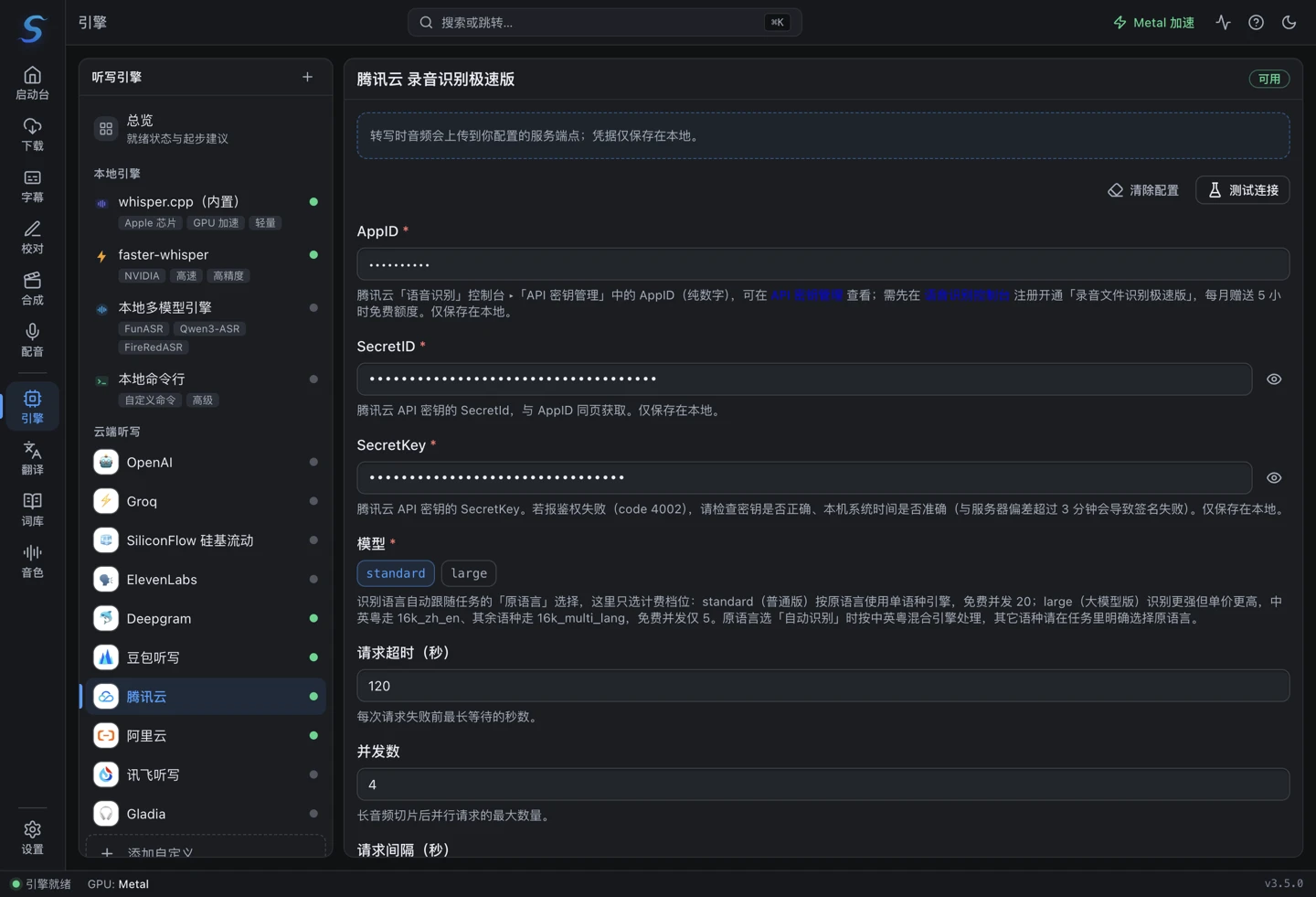Reveal SecretID with the eye icon
Viewport: 1316px width, 897px height.
click(1274, 379)
